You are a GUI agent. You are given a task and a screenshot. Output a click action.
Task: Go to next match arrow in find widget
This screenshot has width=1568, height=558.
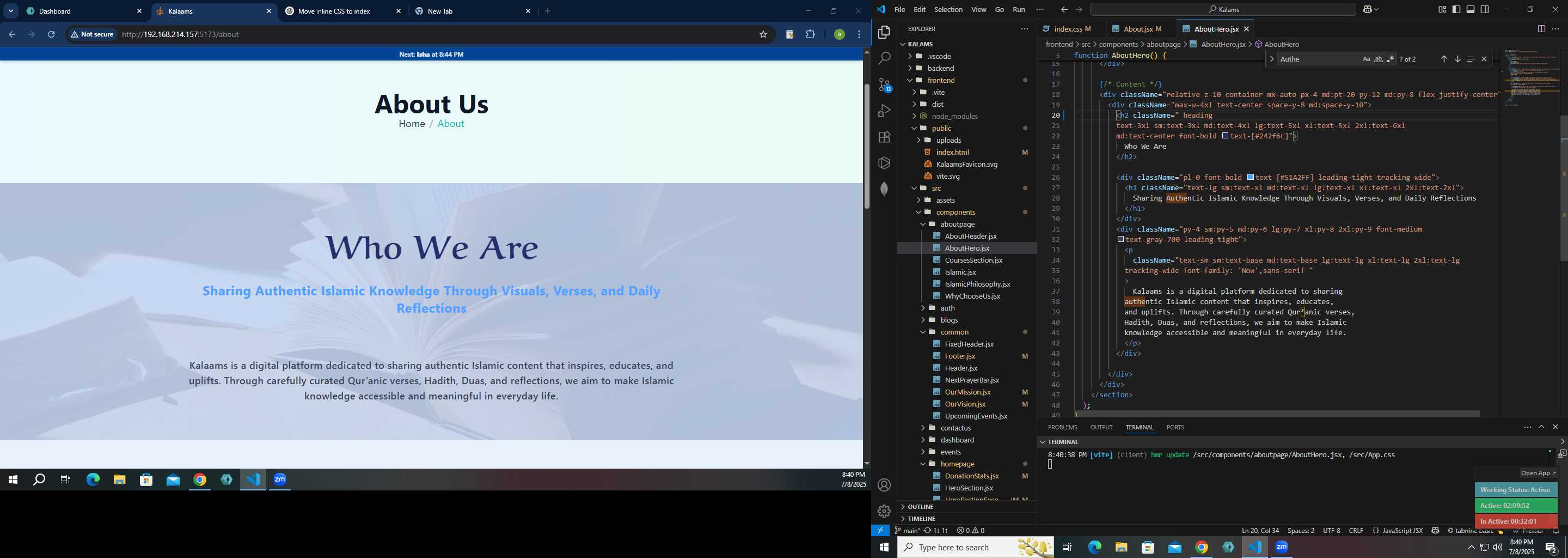point(1457,59)
